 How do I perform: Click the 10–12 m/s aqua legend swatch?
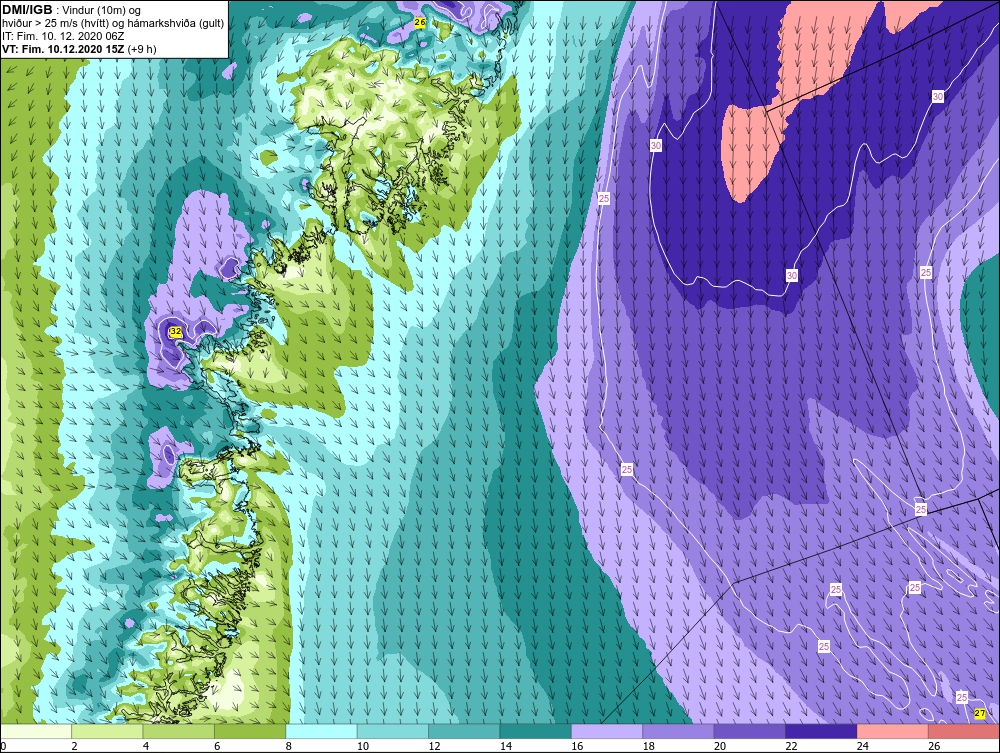point(393,731)
